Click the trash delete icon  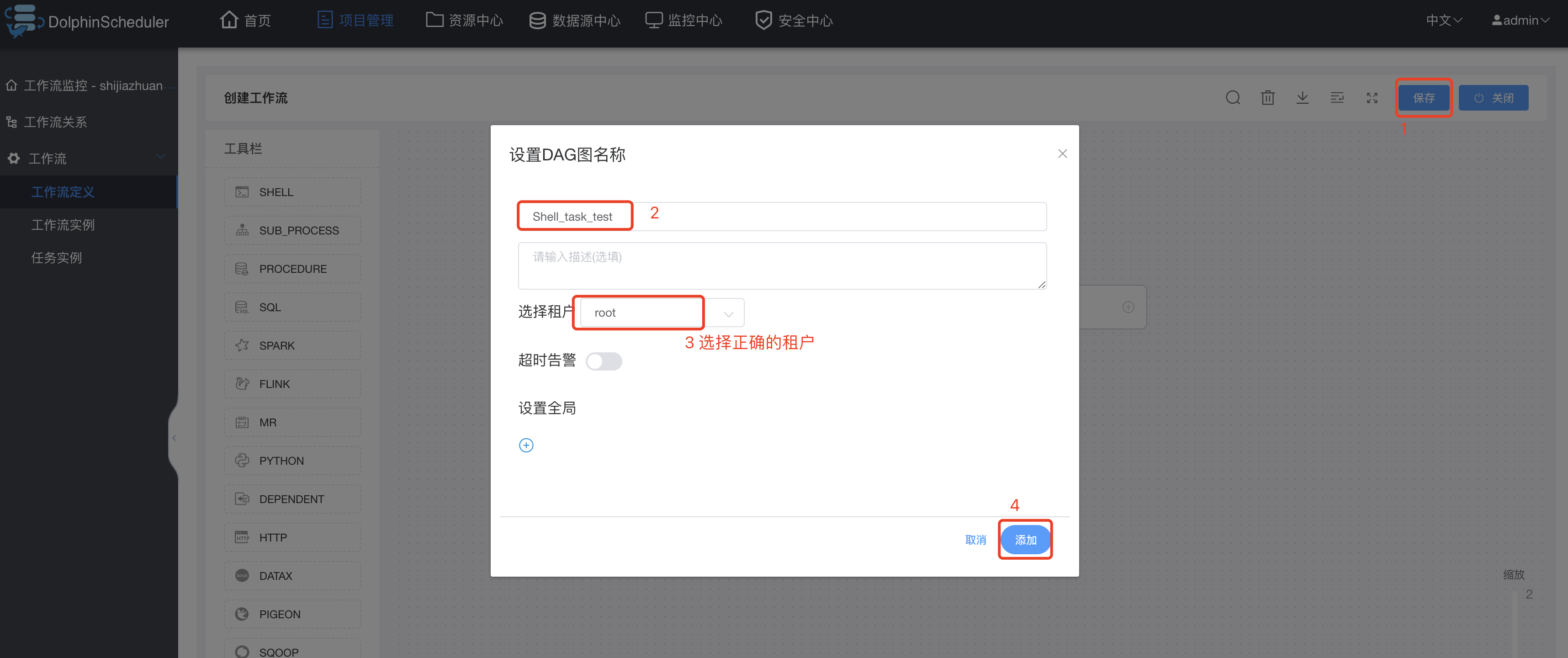1267,98
